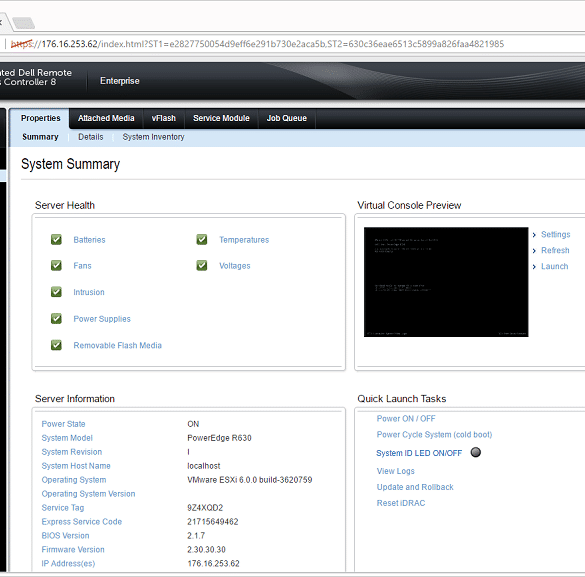The height and width of the screenshot is (577, 585).
Task: Click Power Cycle System (cold boot)
Action: click(434, 435)
